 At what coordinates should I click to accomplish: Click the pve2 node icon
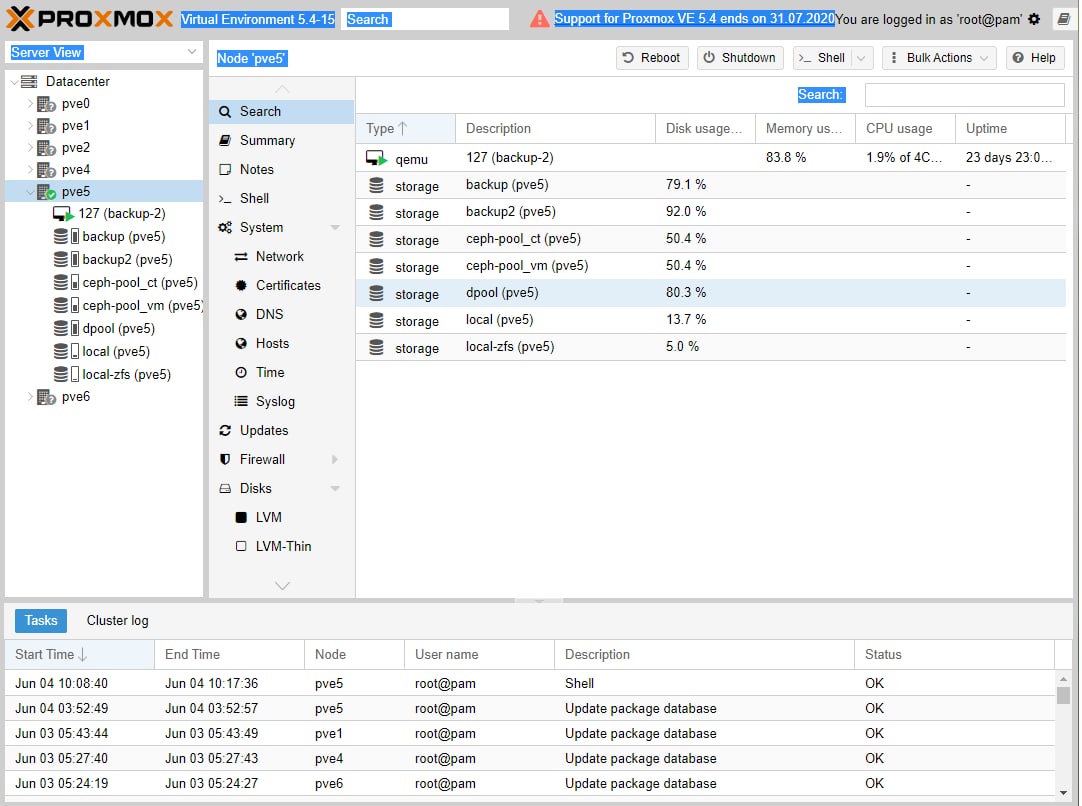tap(46, 148)
